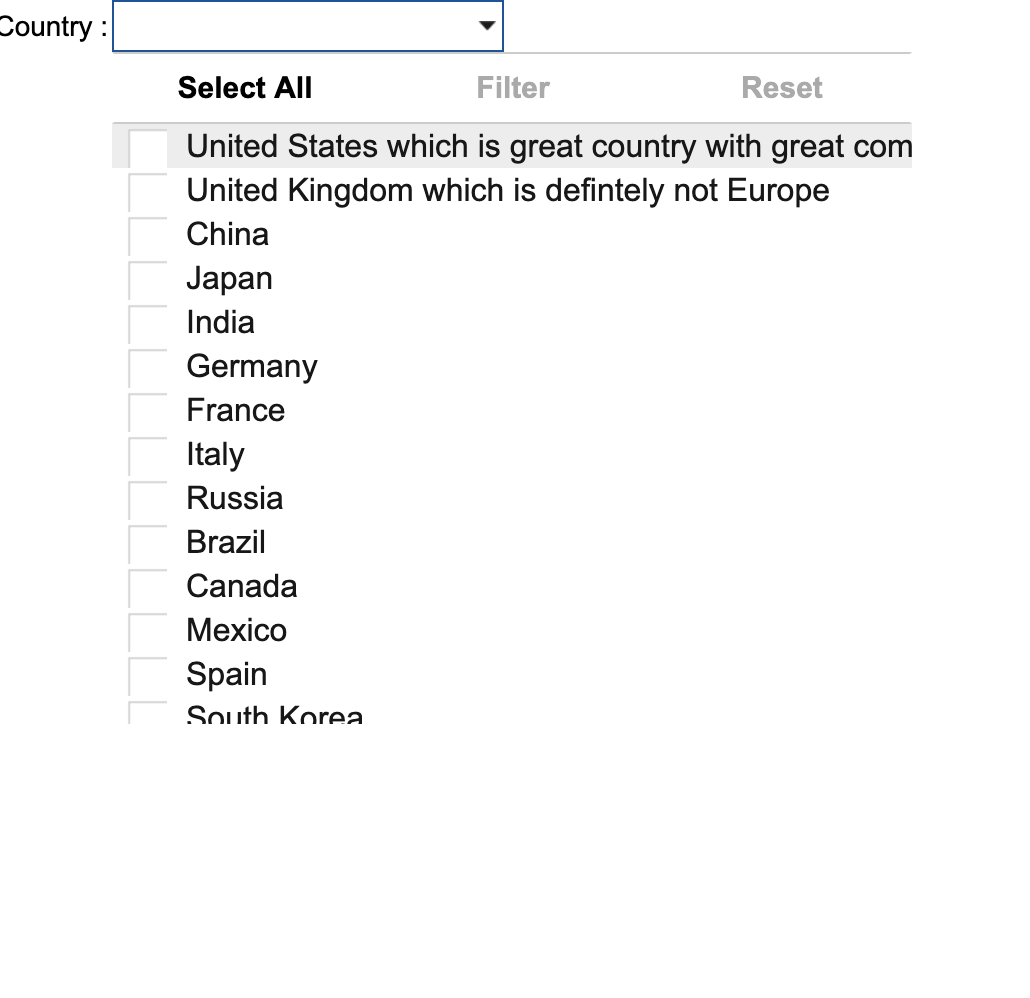Check the United States checkbox
Viewport: 1030px width, 998px height.
(x=148, y=148)
